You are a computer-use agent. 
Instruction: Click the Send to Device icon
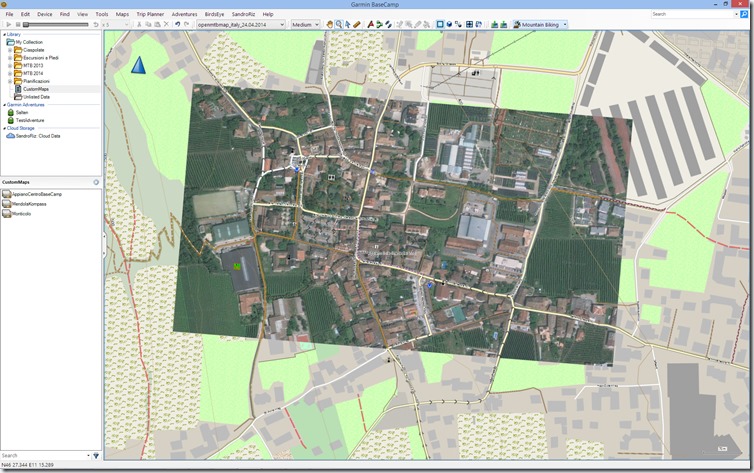point(494,25)
